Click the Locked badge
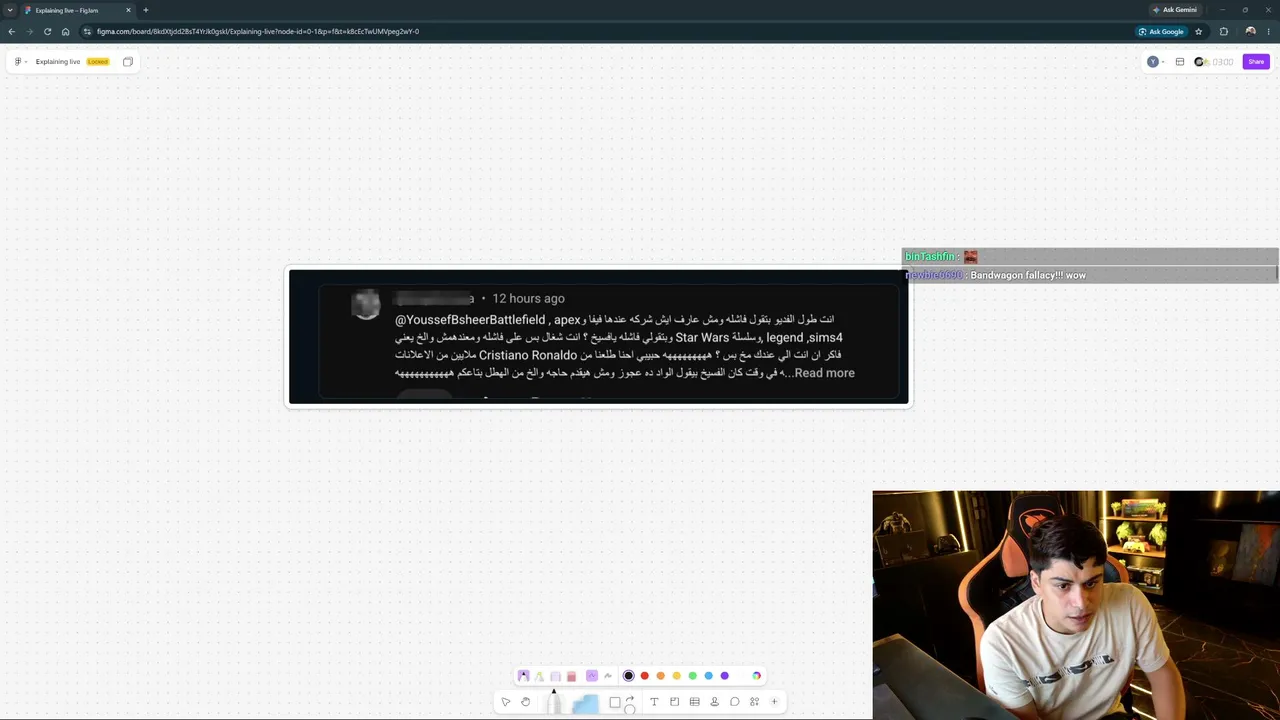The width and height of the screenshot is (1280, 720). tap(97, 62)
